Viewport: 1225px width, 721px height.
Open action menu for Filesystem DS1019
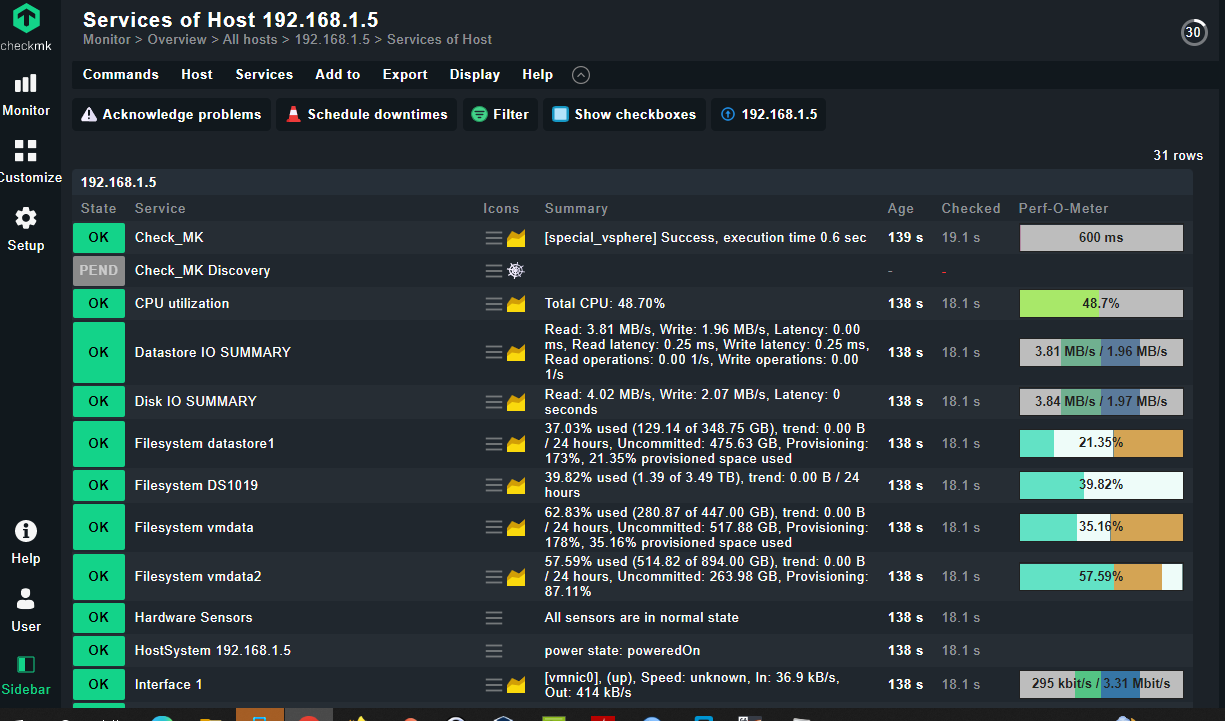(494, 486)
